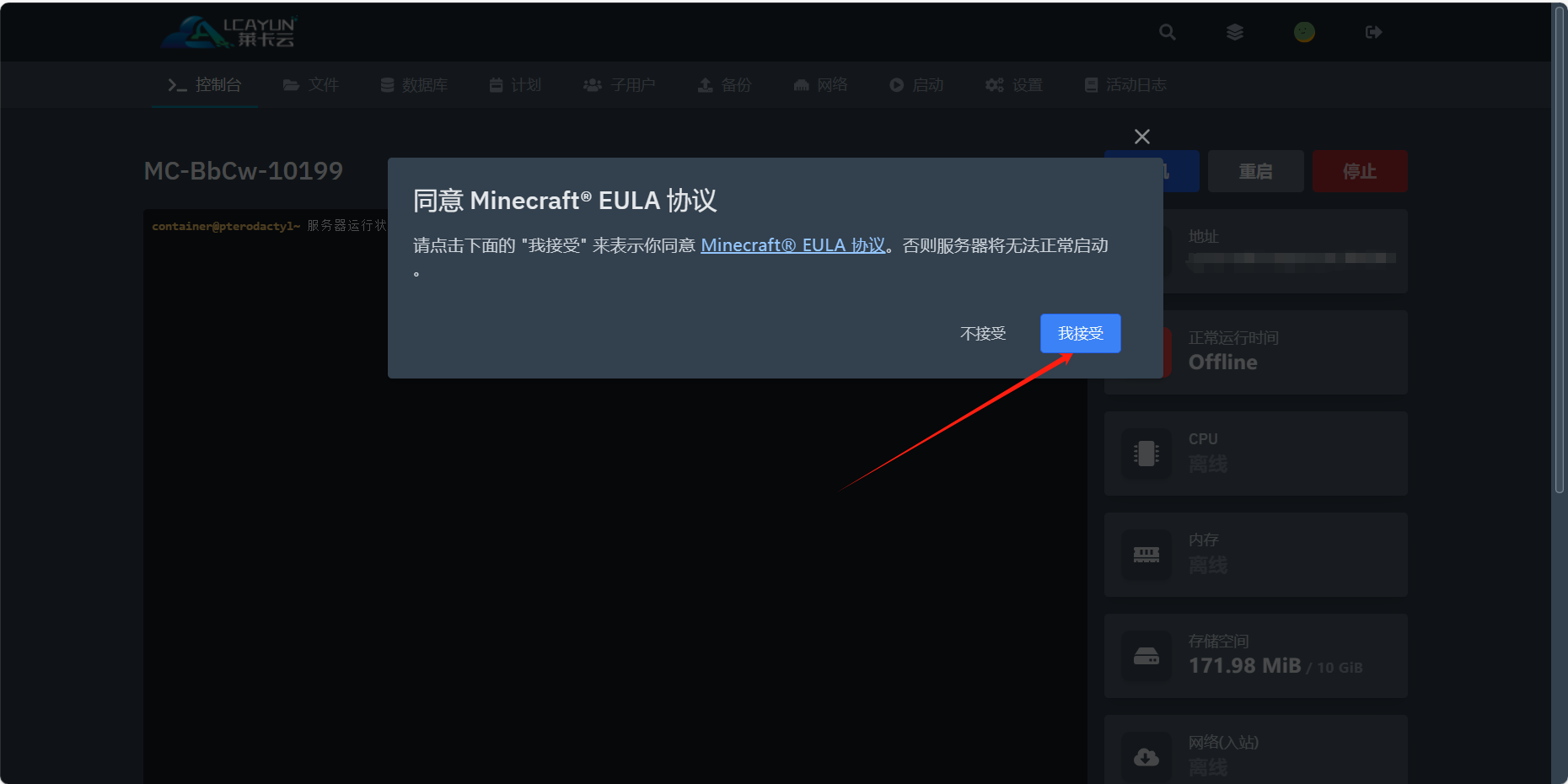1568x784 pixels.
Task: Open the 设置 settings tab
Action: 1014,85
